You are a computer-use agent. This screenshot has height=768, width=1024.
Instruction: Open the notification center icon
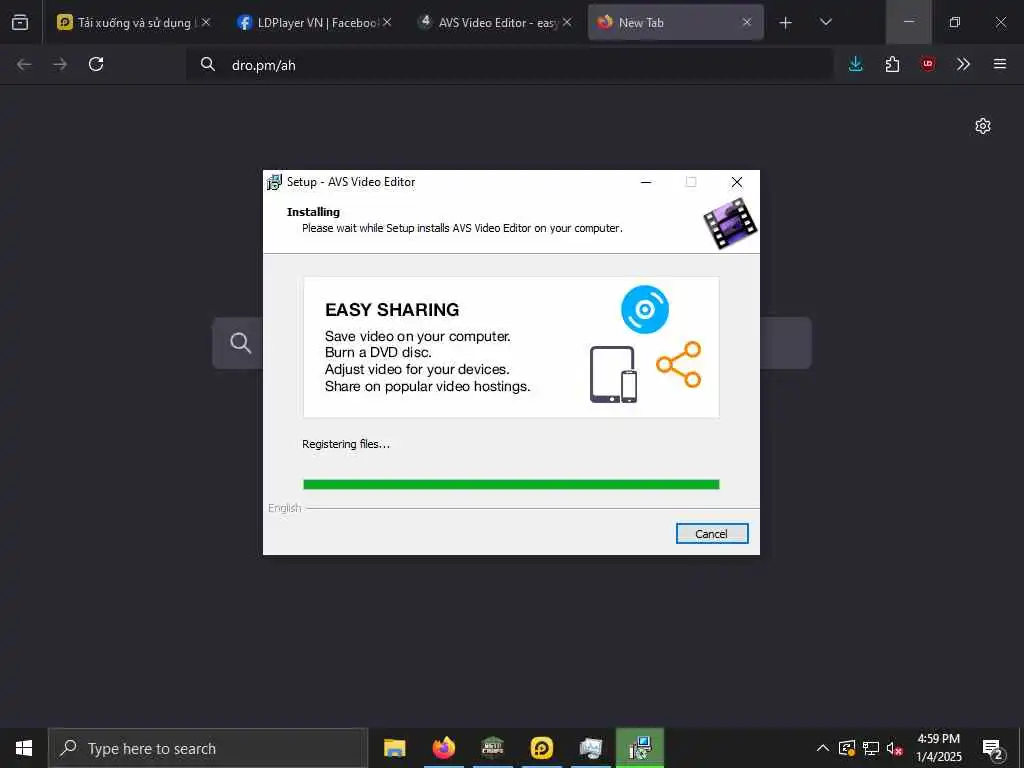tap(993, 748)
